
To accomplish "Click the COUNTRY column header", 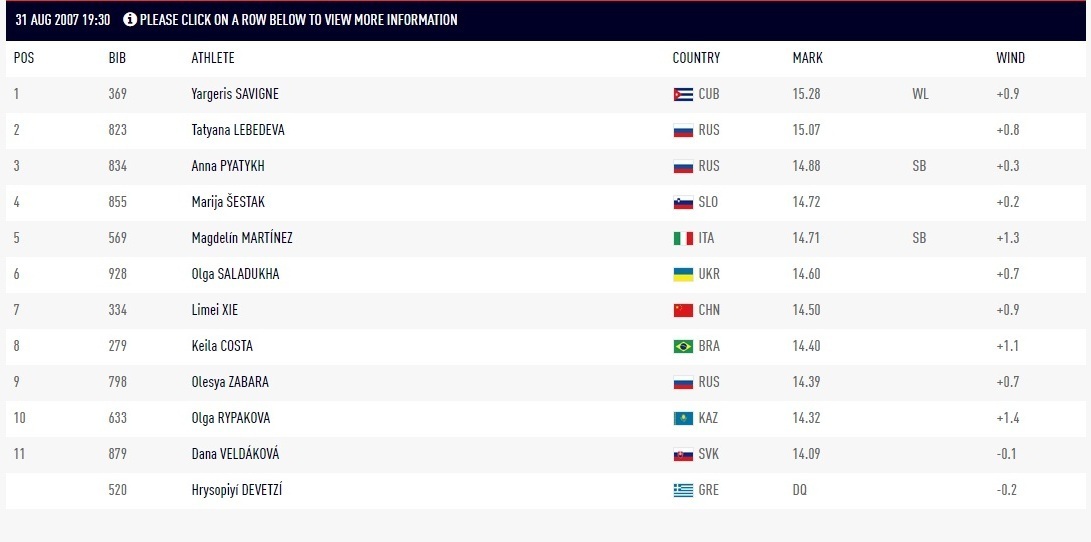I will tap(696, 58).
